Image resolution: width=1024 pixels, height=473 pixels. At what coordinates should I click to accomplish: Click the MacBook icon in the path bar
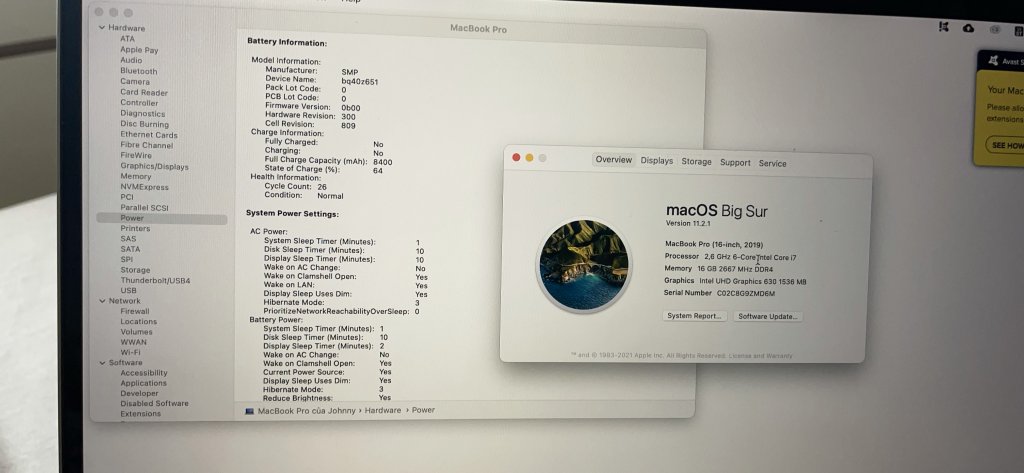249,411
